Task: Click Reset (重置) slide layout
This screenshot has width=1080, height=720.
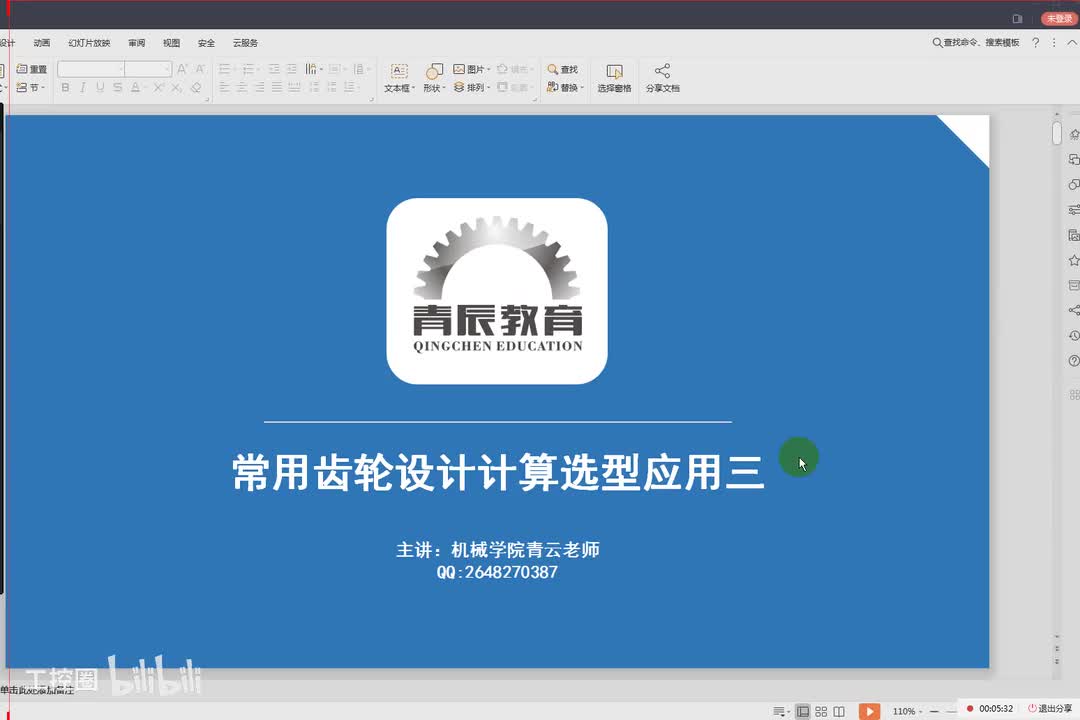Action: click(32, 69)
